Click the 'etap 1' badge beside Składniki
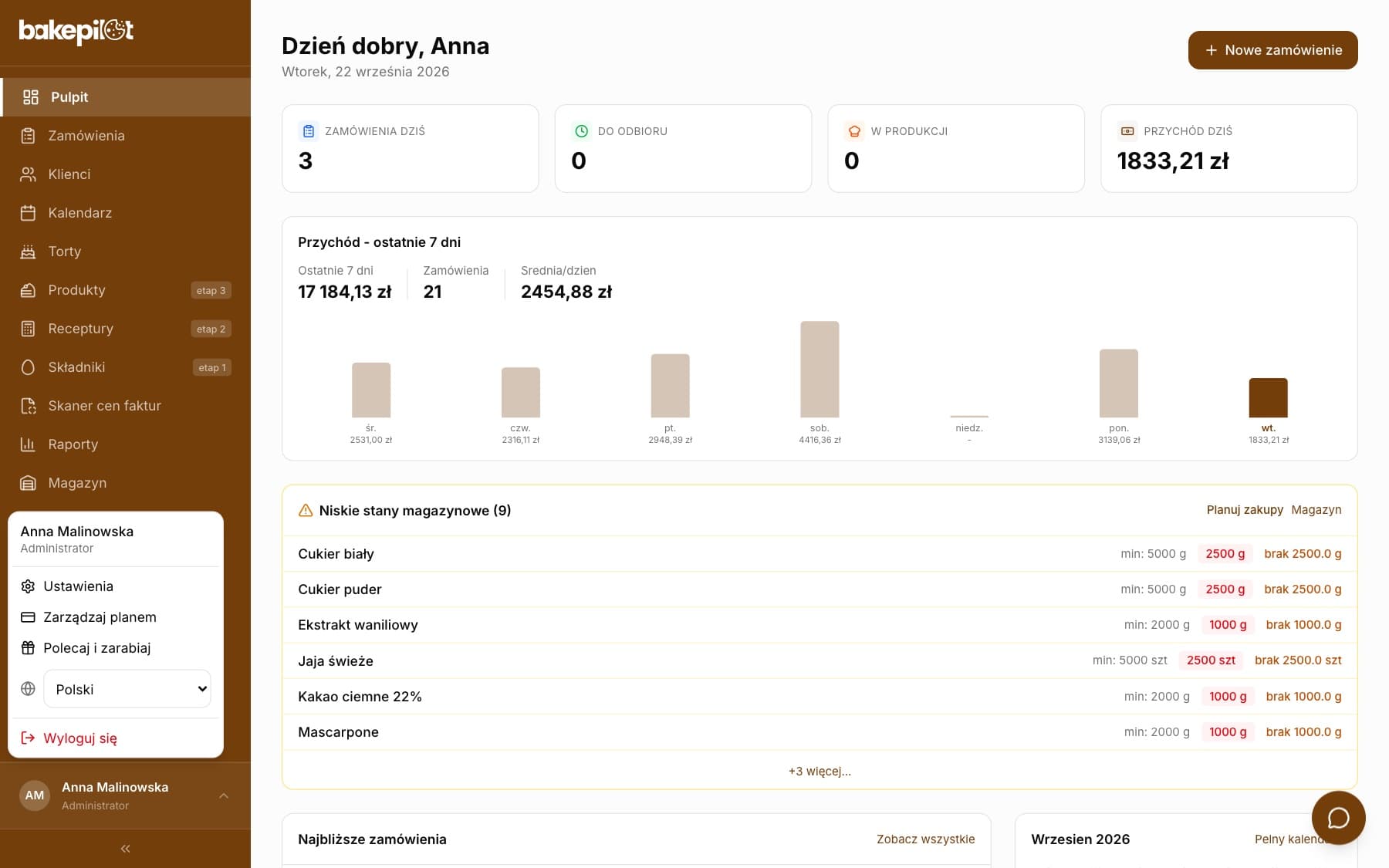This screenshot has width=1389, height=868. pyautogui.click(x=211, y=367)
